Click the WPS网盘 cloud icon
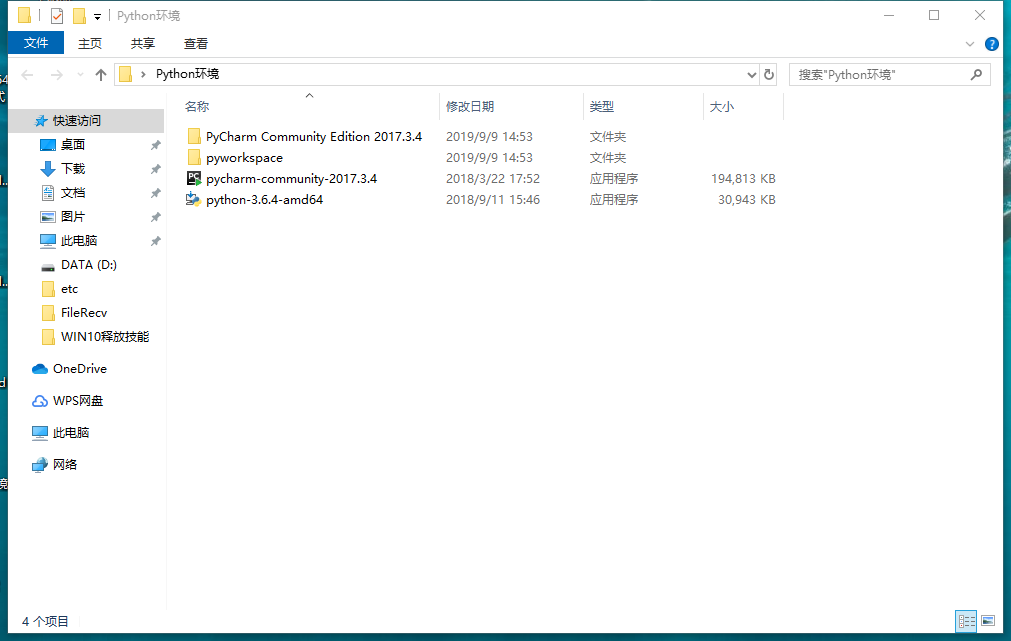1011x641 pixels. (40, 401)
